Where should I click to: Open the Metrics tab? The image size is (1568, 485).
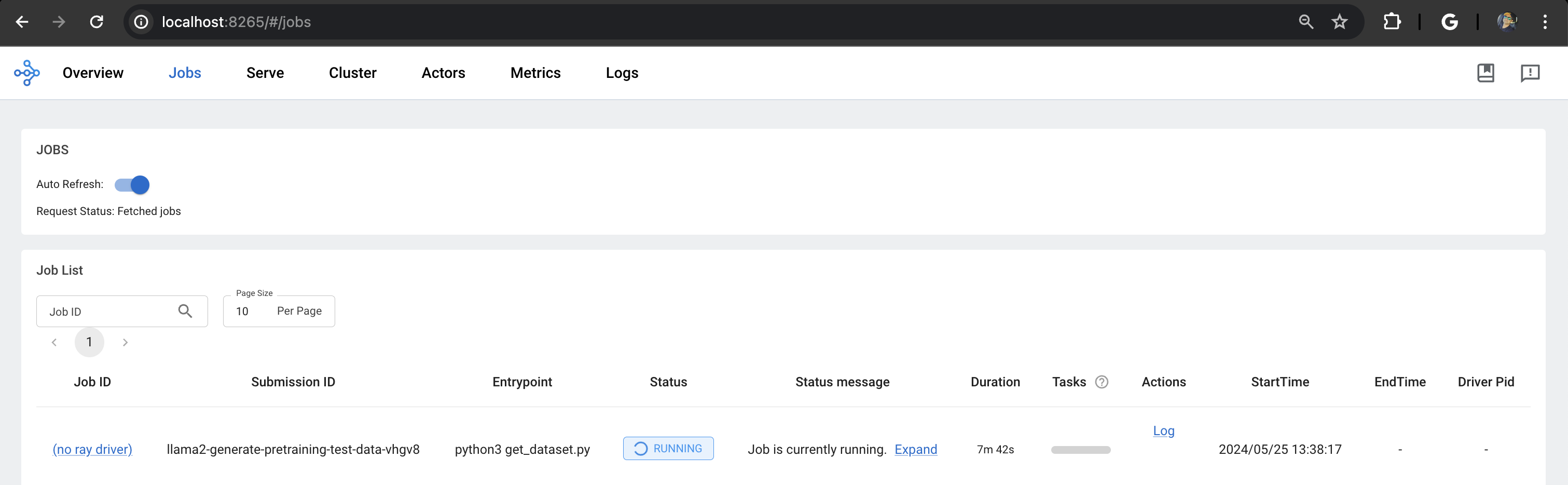[x=535, y=73]
